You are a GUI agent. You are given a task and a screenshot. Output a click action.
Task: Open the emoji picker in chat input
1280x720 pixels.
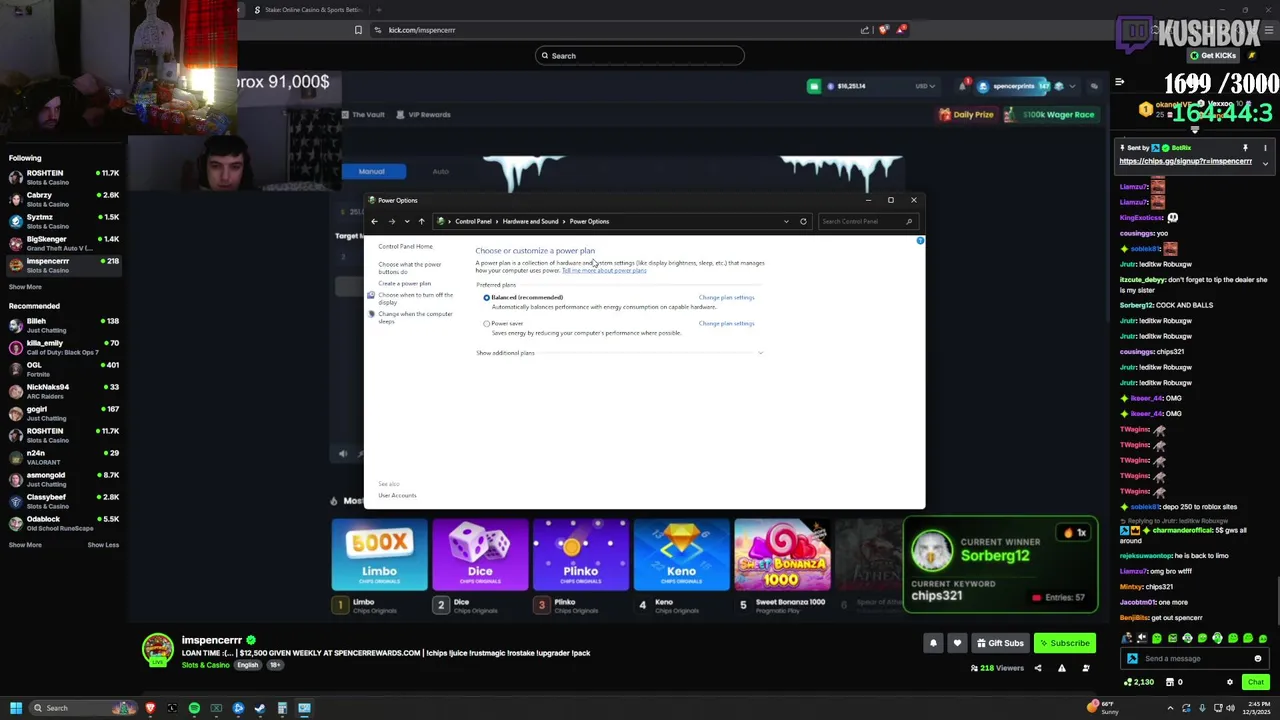[1258, 659]
